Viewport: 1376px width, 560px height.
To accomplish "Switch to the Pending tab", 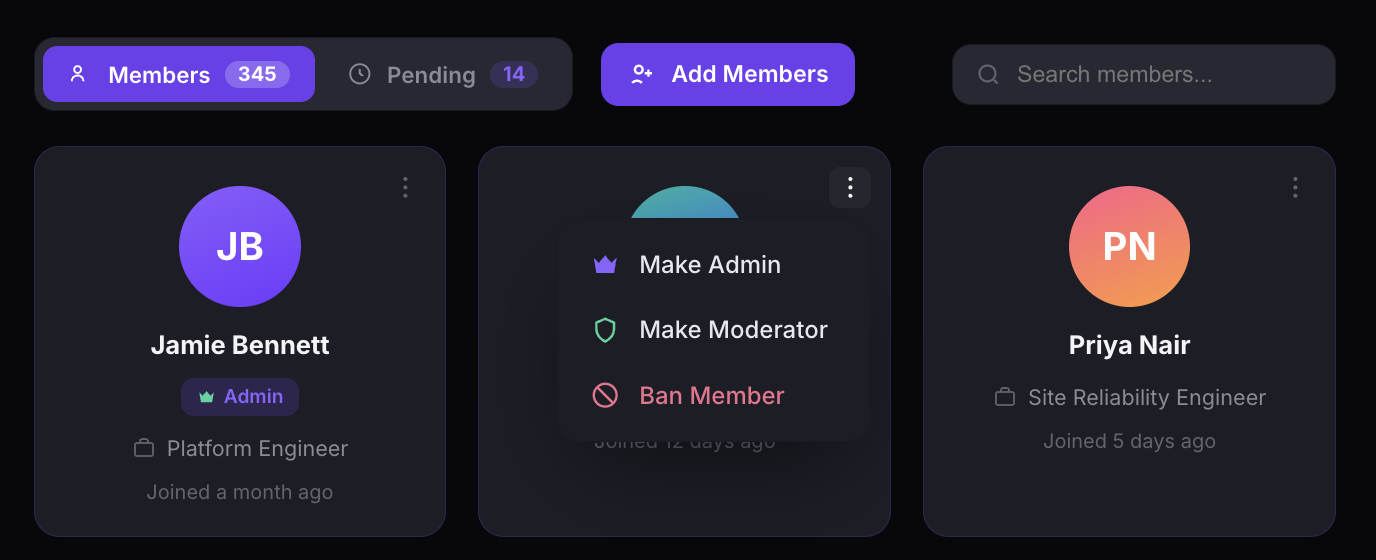I will [444, 74].
